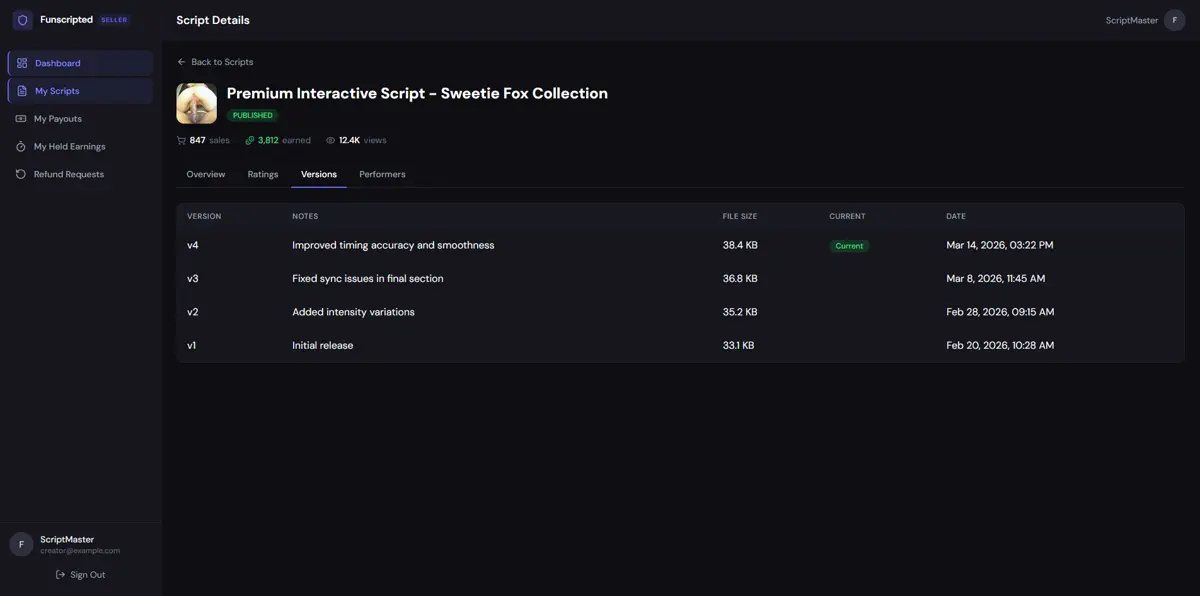Screen dimensions: 1200x596
Task: Open My Payouts section
Action: point(80,119)
